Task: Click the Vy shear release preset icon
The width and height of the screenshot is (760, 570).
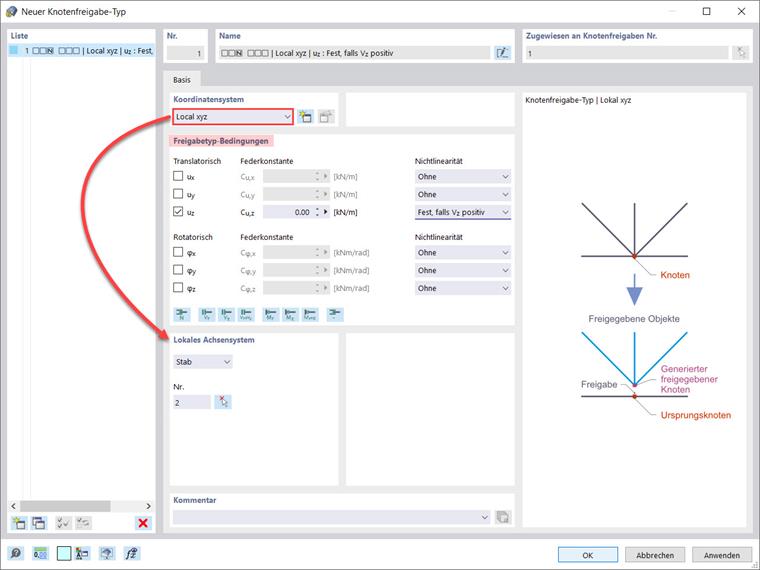Action: [x=207, y=314]
